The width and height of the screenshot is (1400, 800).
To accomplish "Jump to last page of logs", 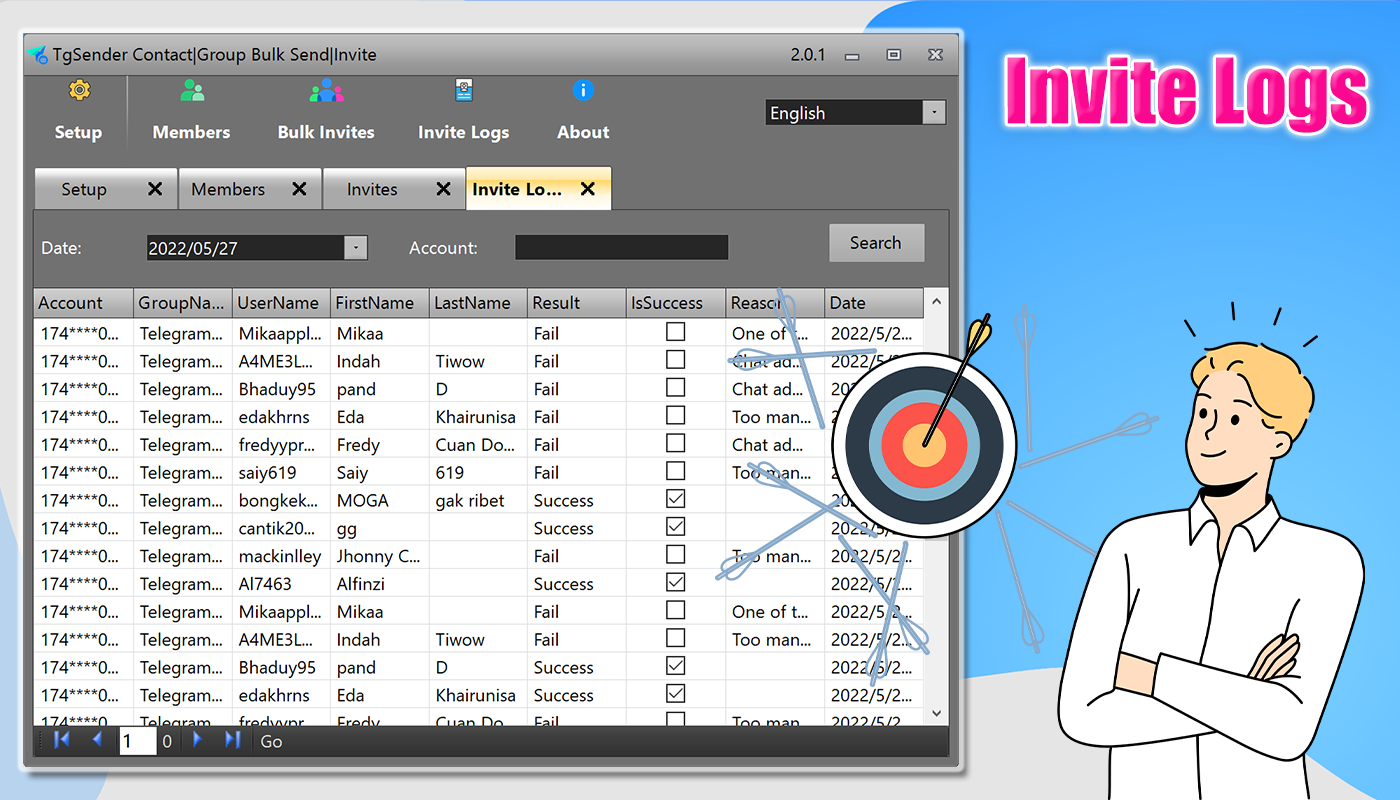I will pos(232,740).
